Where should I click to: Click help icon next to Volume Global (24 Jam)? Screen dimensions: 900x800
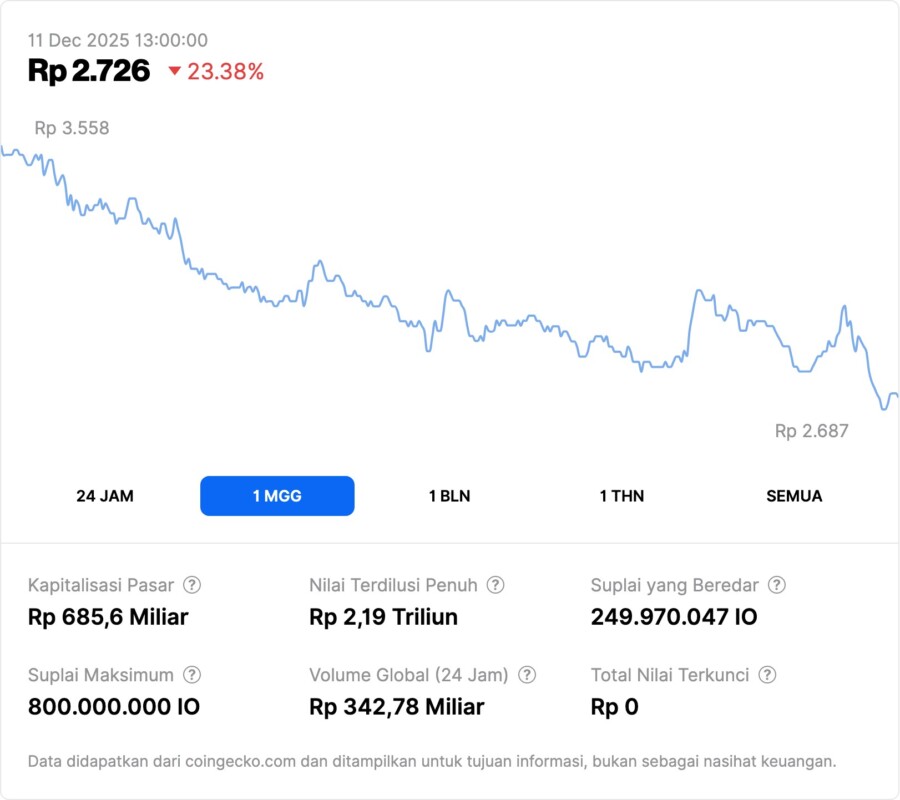527,675
